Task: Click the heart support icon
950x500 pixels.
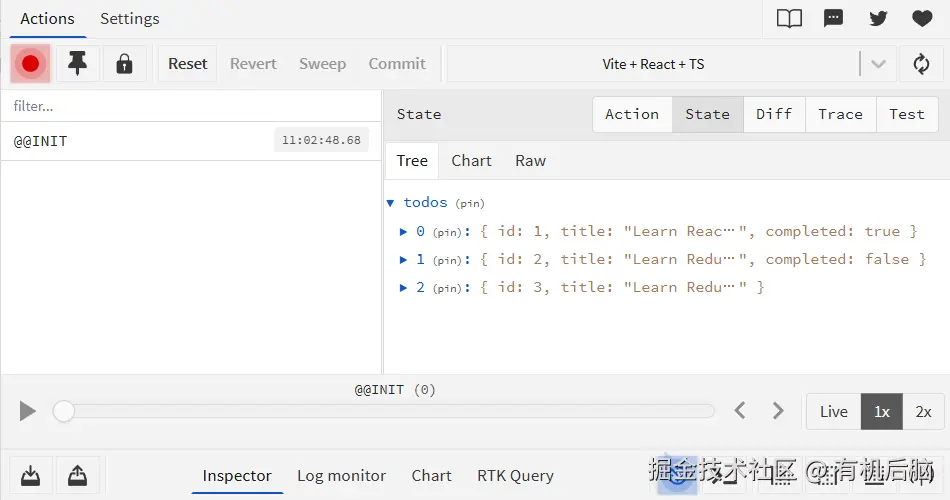Action: click(922, 19)
